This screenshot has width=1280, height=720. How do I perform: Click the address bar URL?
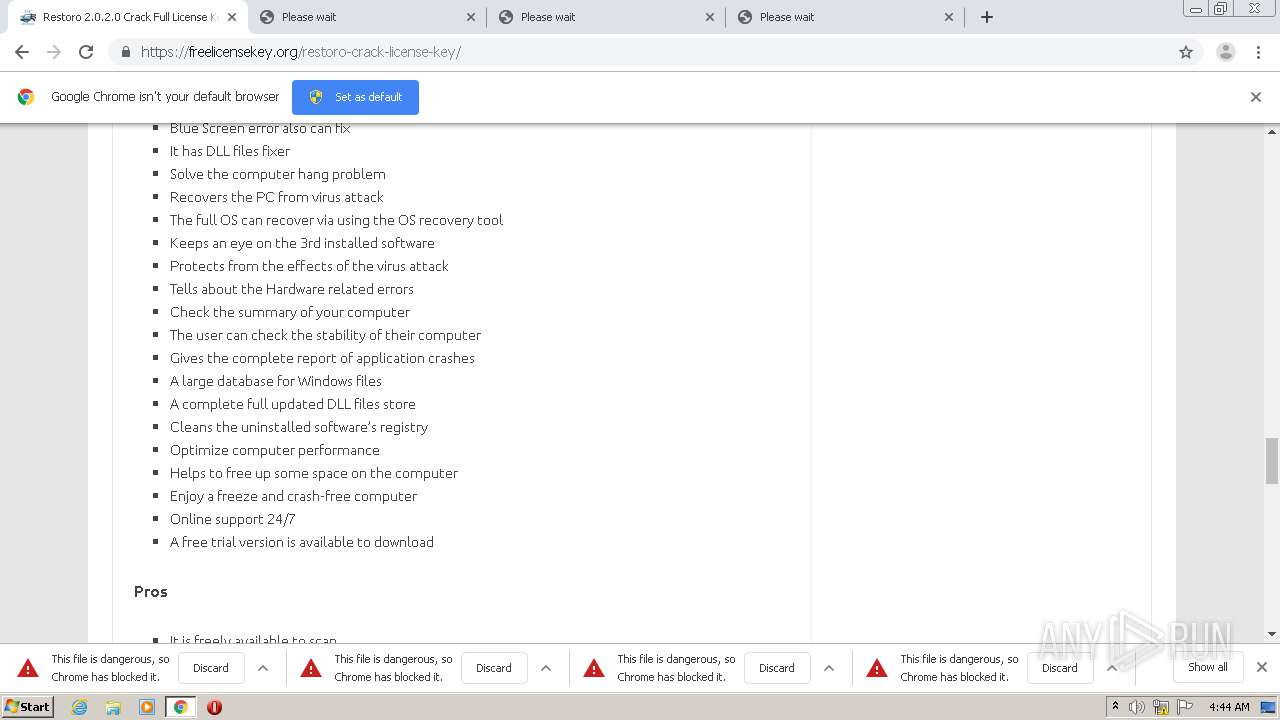tap(301, 52)
